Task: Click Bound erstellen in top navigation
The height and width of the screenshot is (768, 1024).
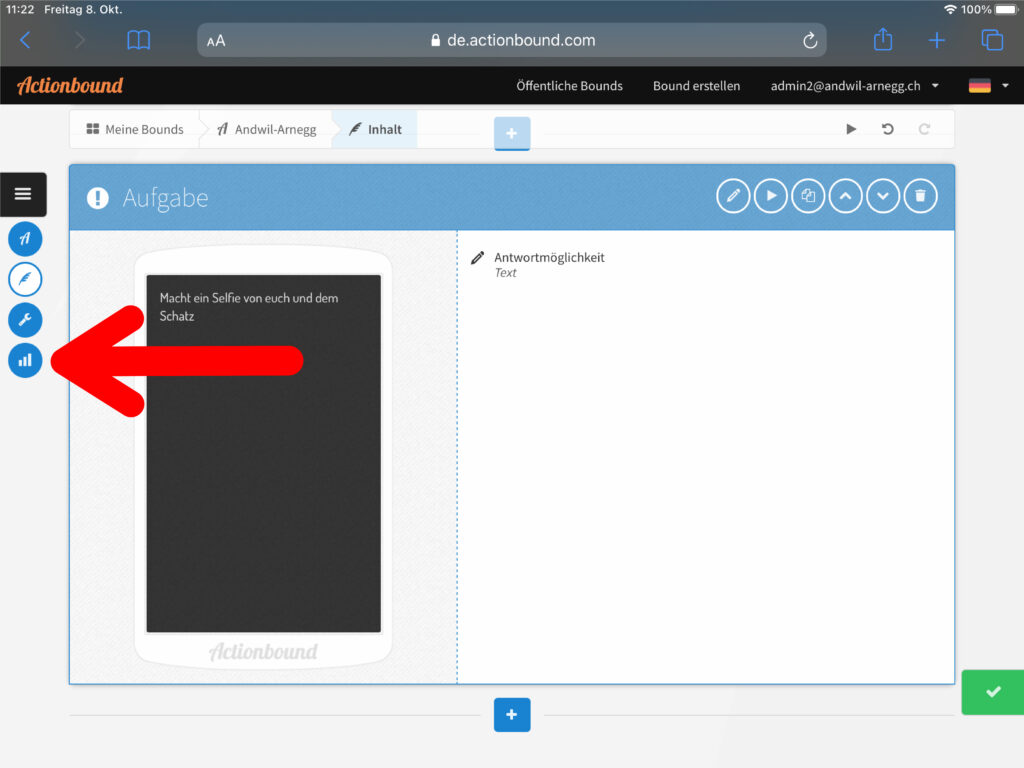Action: tap(696, 86)
